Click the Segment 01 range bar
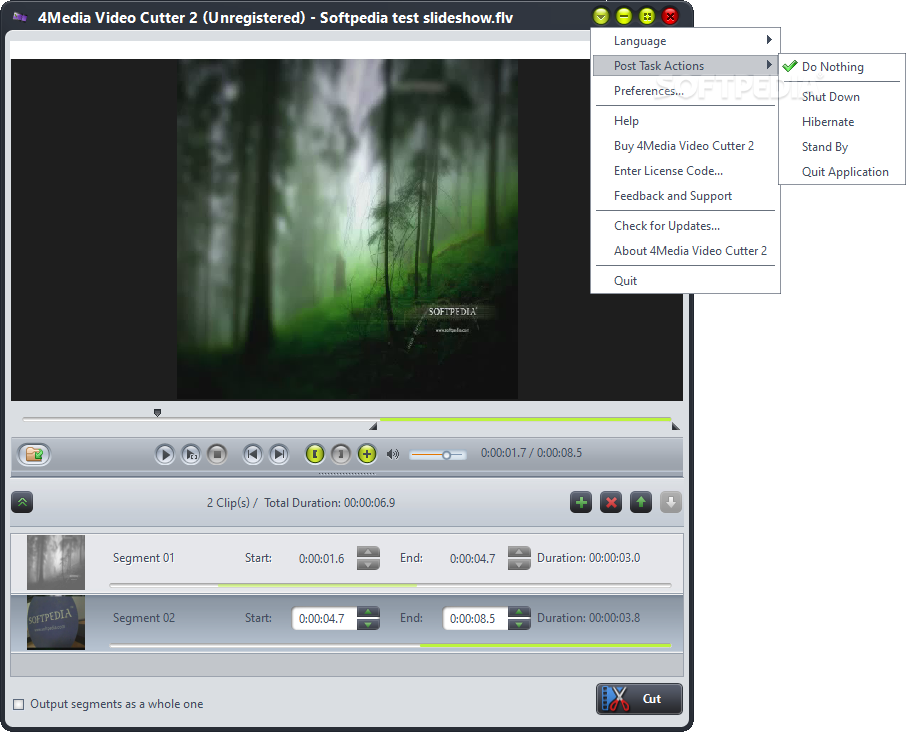This screenshot has width=906, height=732. coord(390,585)
